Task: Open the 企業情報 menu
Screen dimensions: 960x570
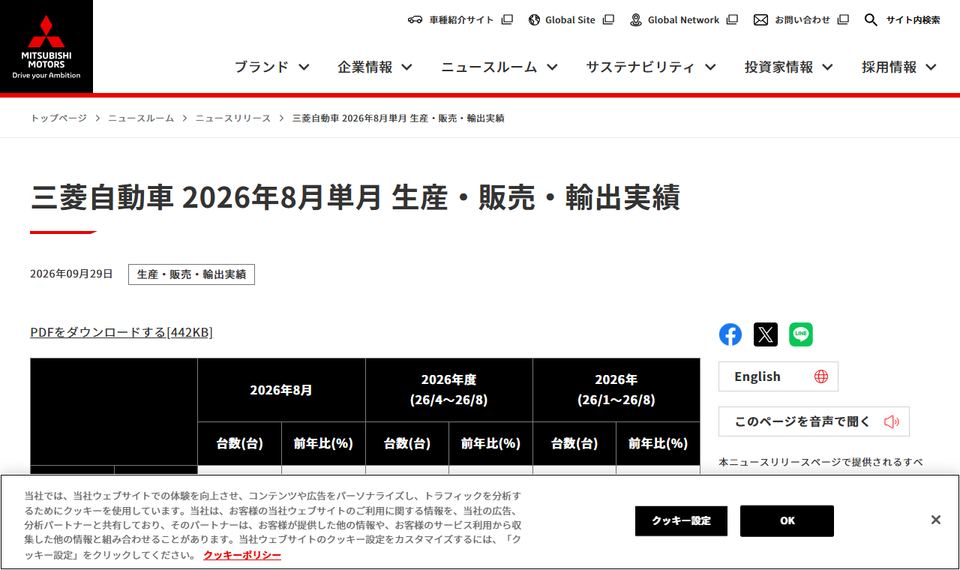Action: click(365, 67)
